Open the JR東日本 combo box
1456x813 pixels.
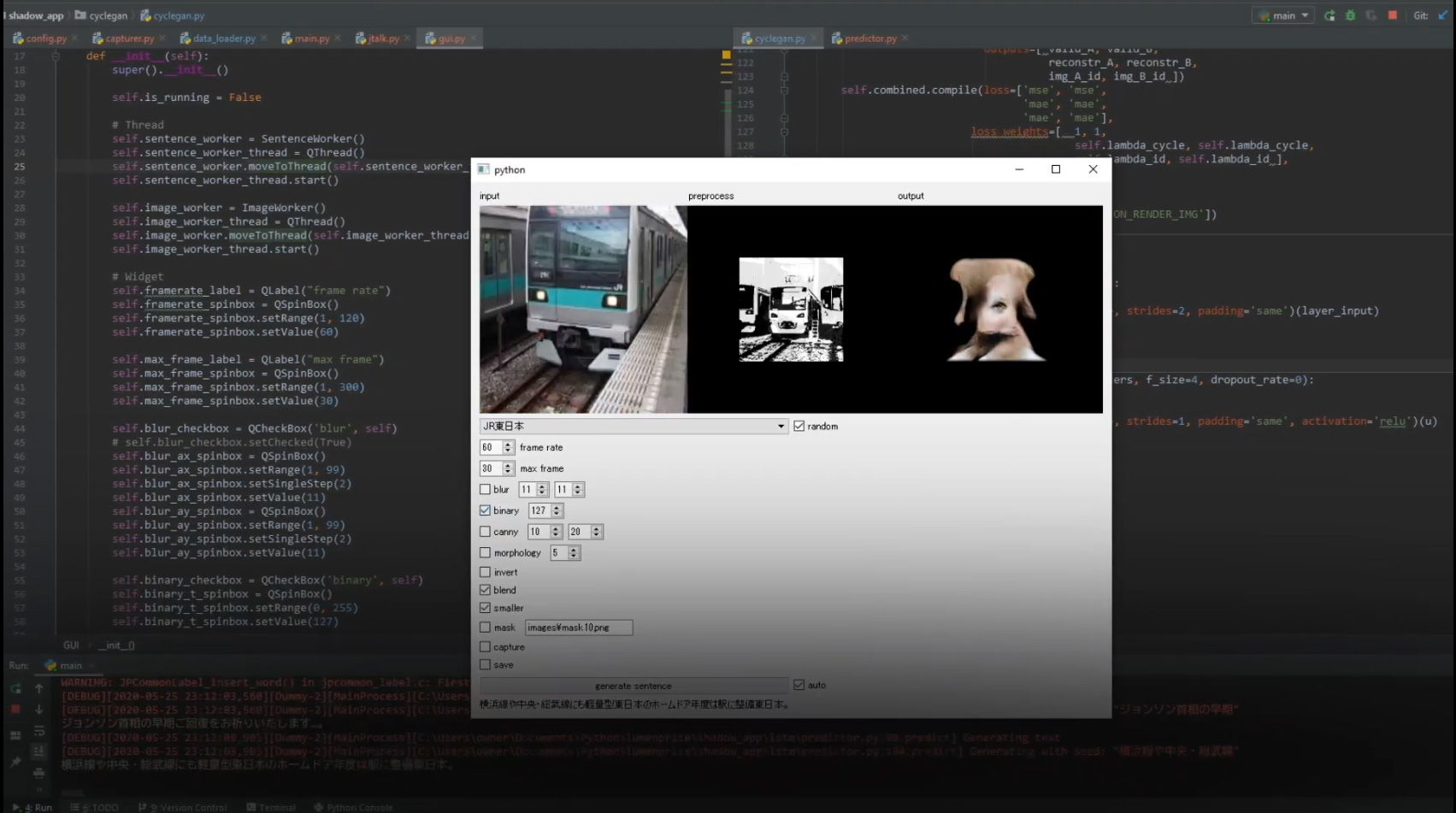pyautogui.click(x=633, y=426)
